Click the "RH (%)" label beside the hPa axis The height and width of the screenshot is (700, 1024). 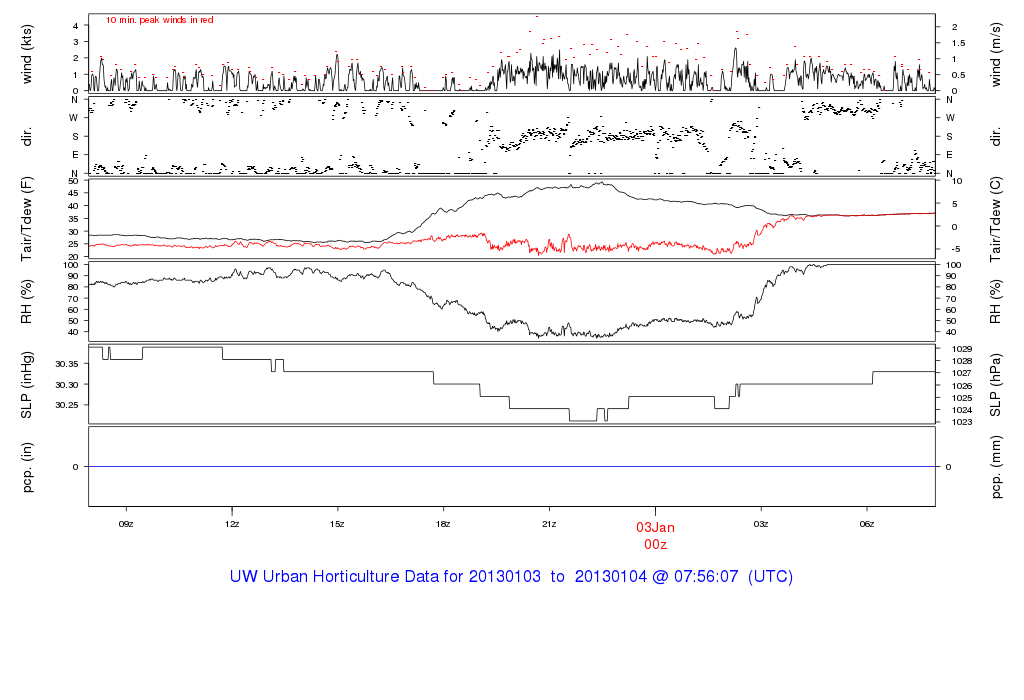coord(995,302)
